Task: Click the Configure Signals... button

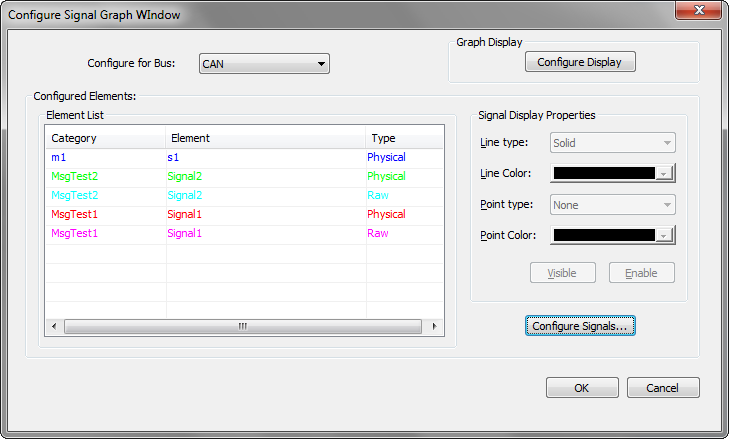Action: [x=580, y=326]
